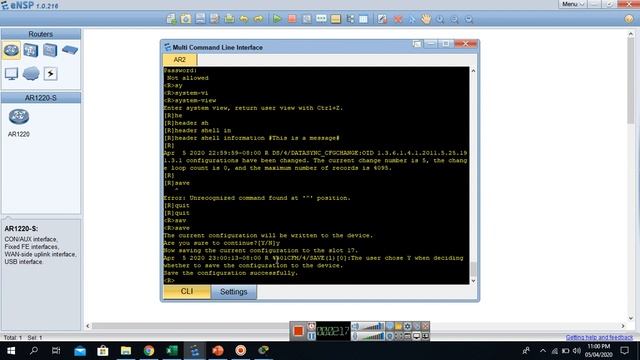Click the camera-shaped Open toolbar icon
This screenshot has width=640, height=360.
(186, 19)
